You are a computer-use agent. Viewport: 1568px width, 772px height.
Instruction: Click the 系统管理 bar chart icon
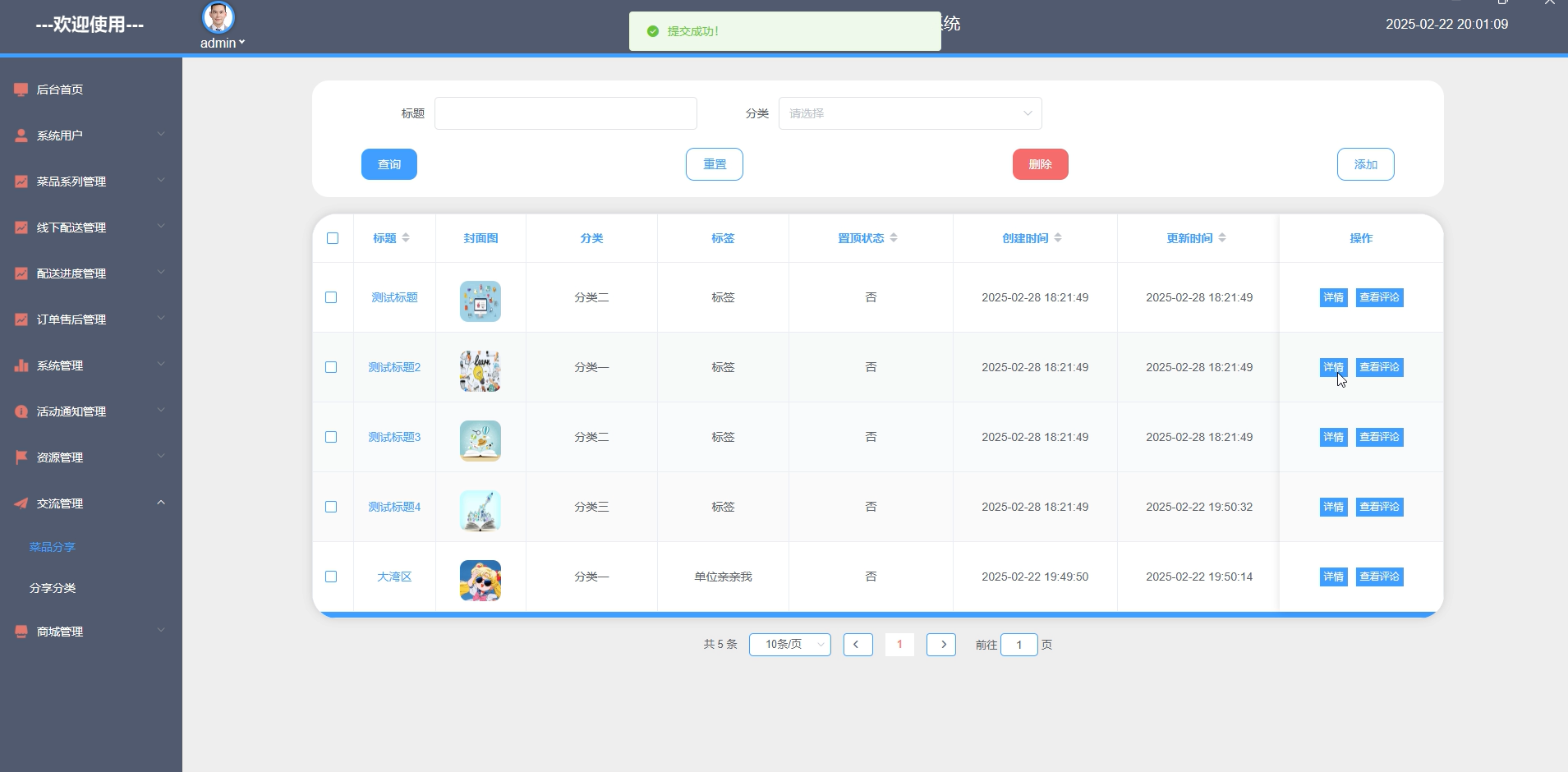click(x=21, y=365)
